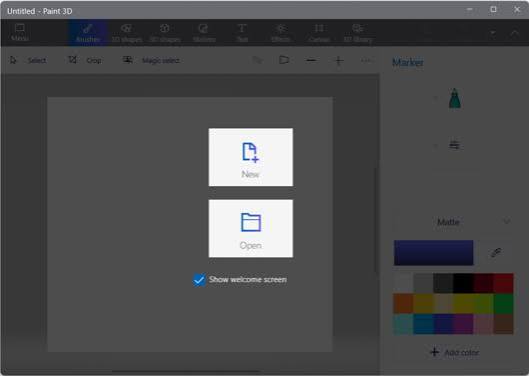Open the Effects tab

click(x=281, y=33)
